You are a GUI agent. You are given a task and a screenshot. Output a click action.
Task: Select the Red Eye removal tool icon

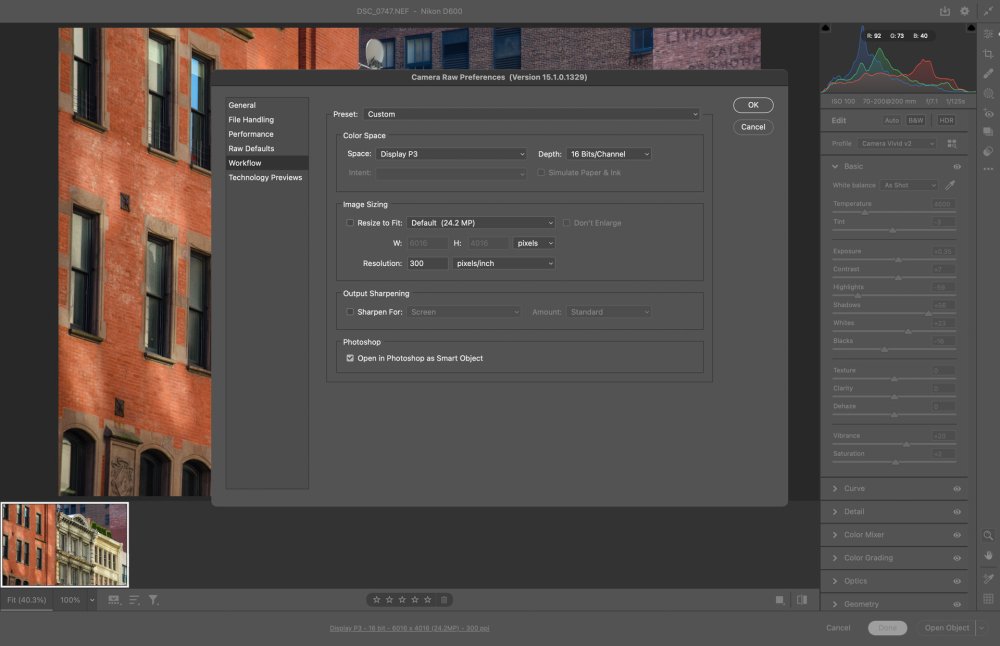(988, 113)
